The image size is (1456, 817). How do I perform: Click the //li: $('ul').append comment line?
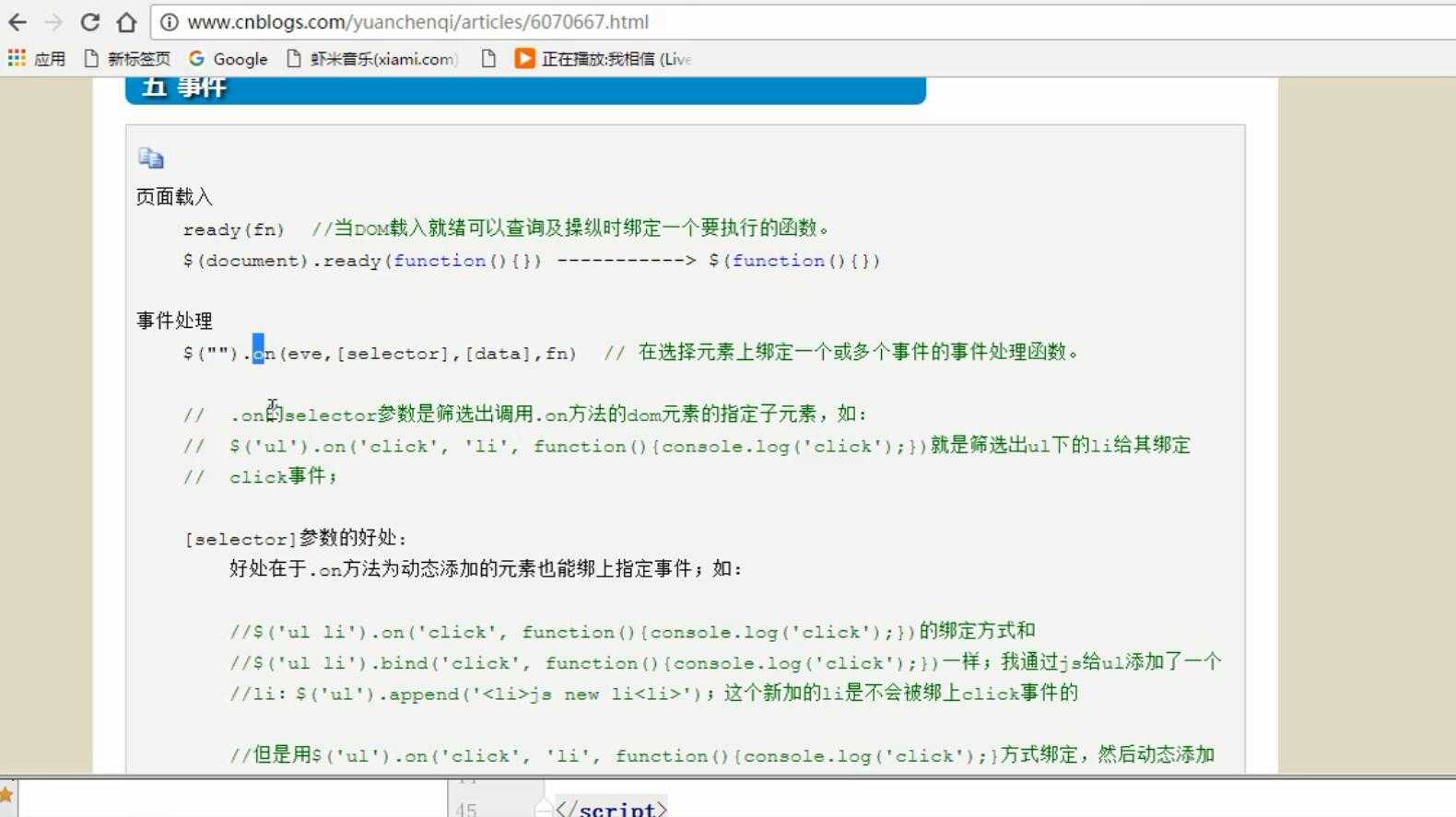653,694
